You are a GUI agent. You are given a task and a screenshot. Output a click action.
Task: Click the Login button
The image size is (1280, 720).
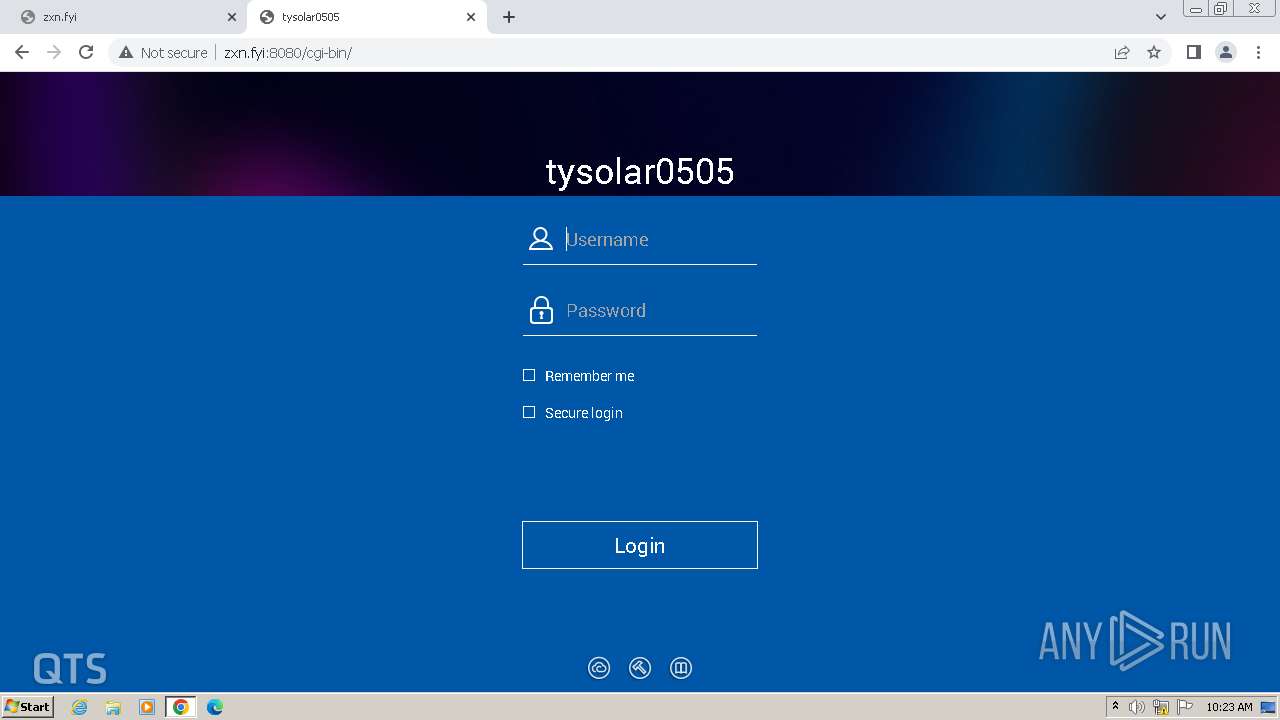point(640,545)
